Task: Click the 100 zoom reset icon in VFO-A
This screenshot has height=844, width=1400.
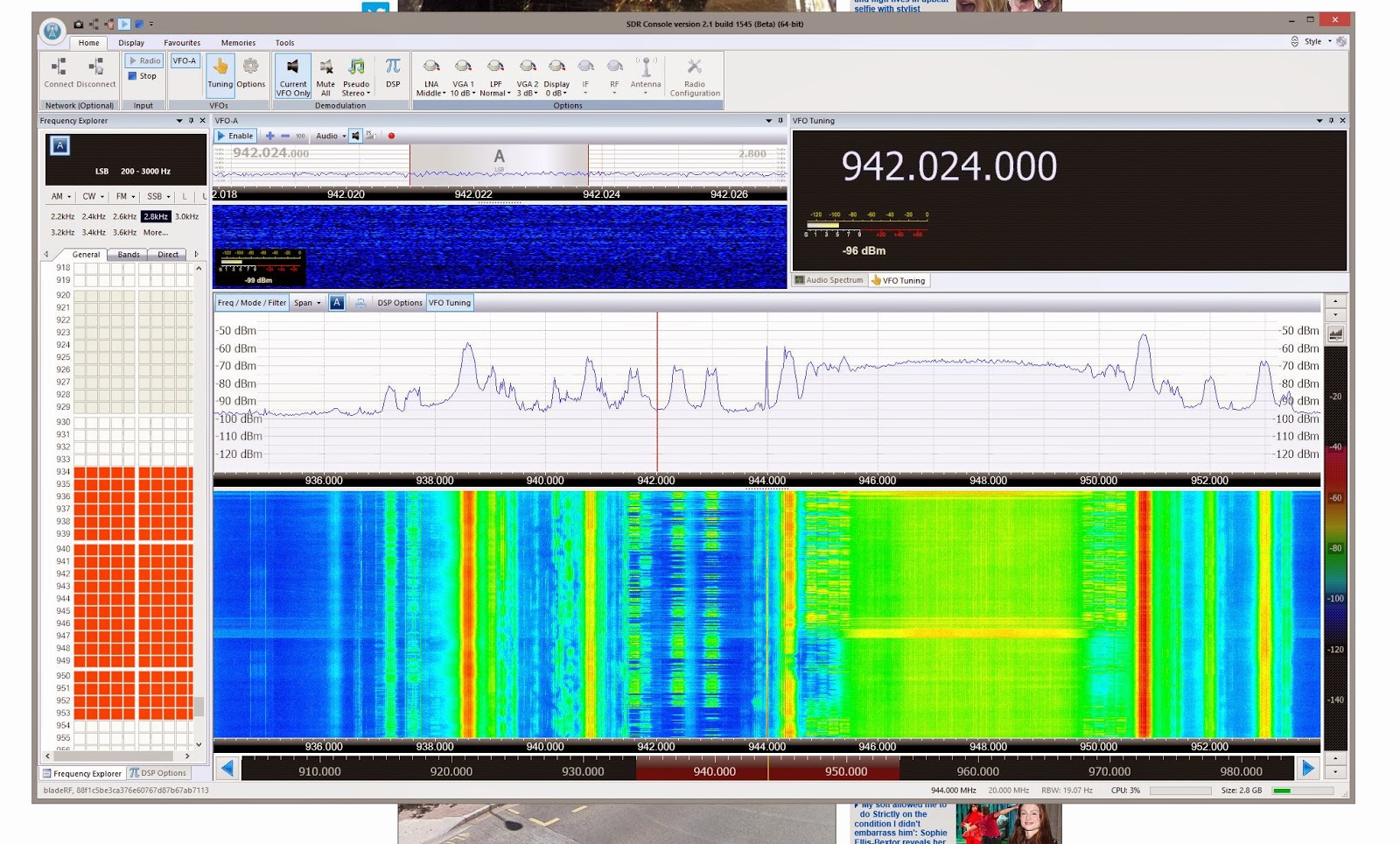Action: click(300, 136)
